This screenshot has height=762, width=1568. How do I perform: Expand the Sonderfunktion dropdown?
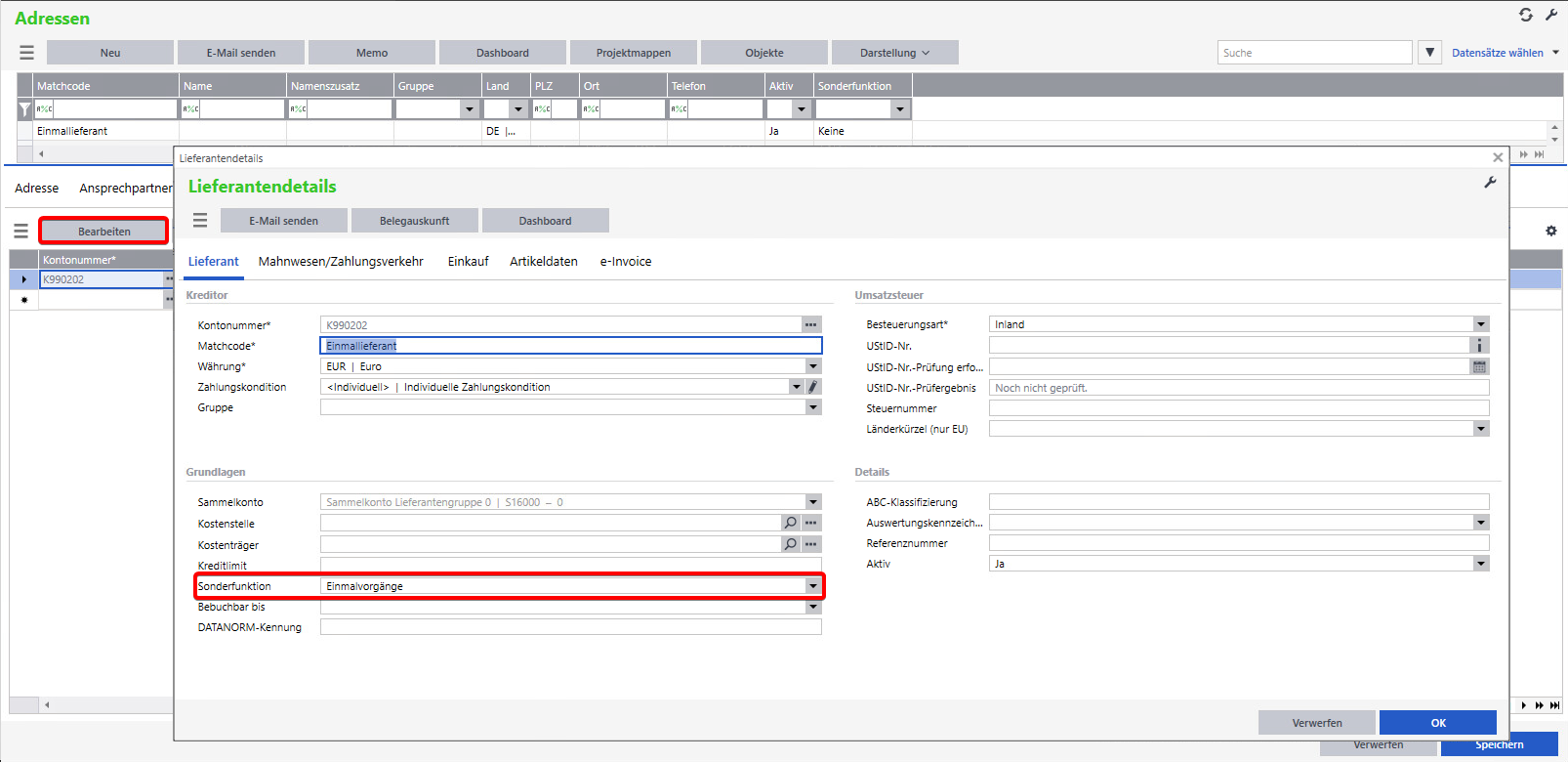(812, 586)
